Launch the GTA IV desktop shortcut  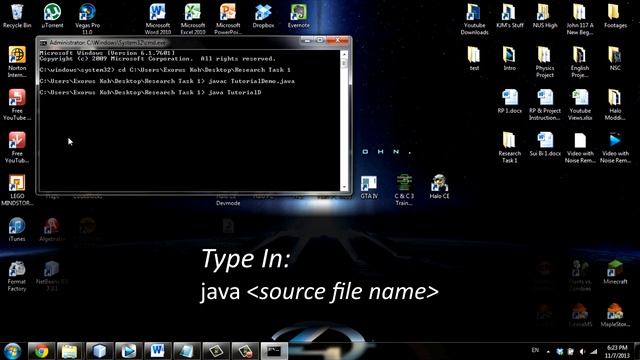click(x=369, y=187)
